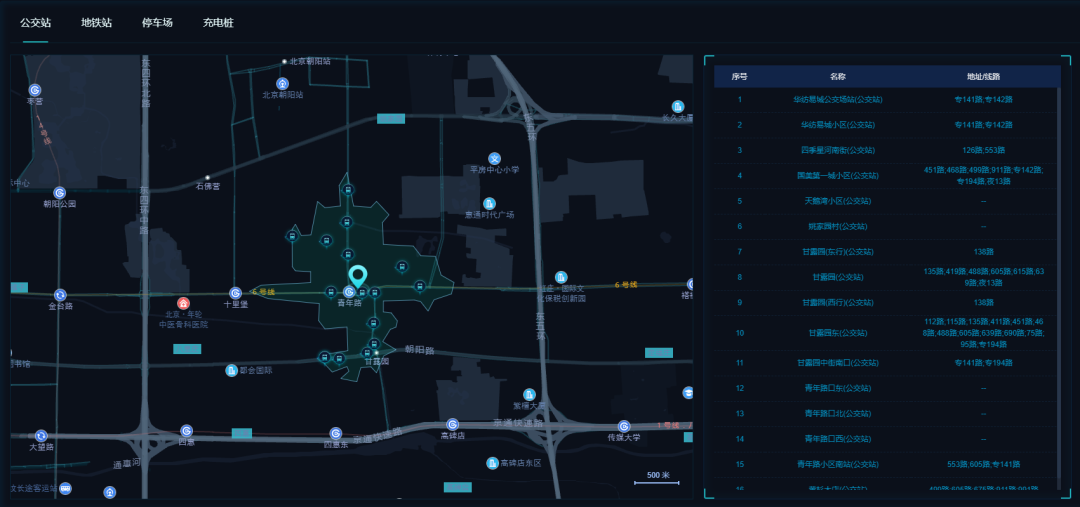This screenshot has width=1080, height=507.
Task: Select the 北京朝阳站 railway station icon
Action: [x=282, y=84]
